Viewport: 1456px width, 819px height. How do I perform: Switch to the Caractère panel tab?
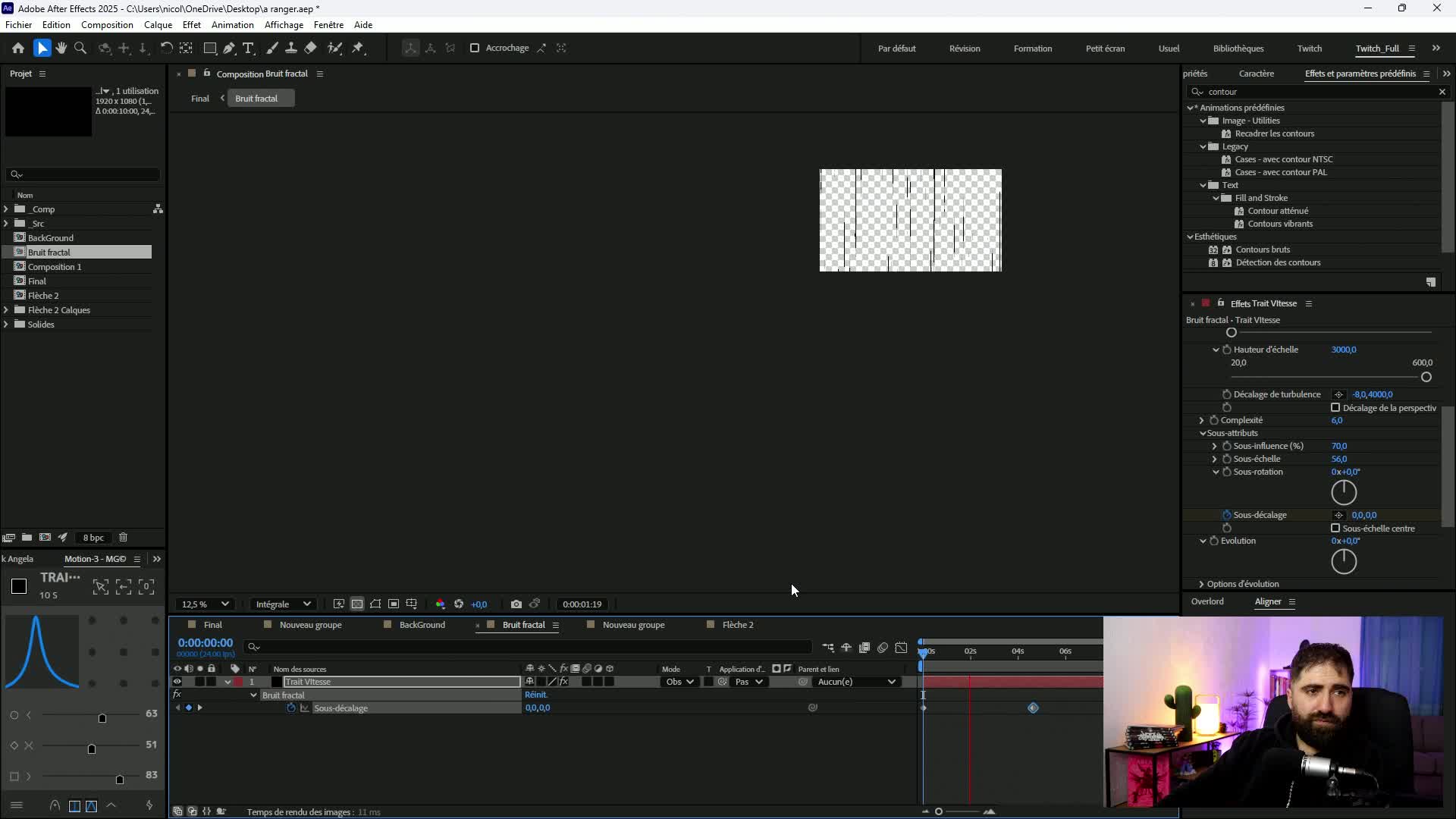tap(1257, 74)
